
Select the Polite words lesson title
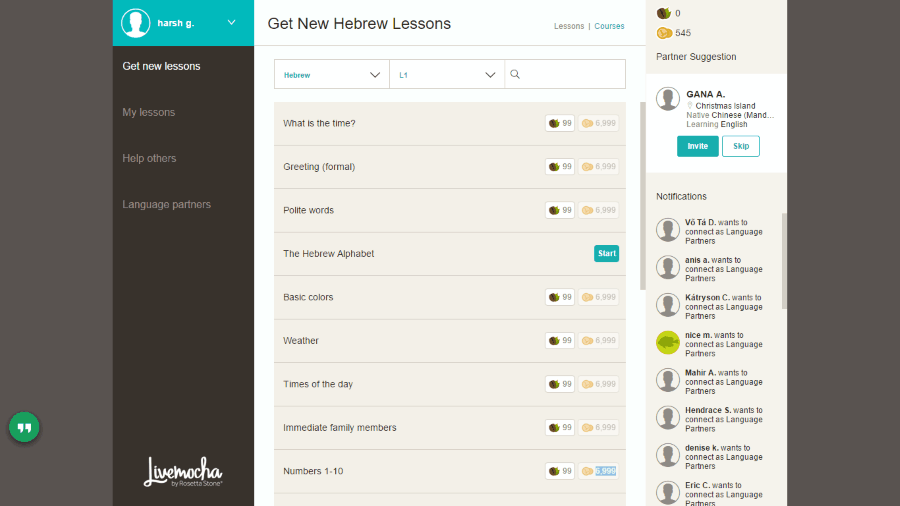[308, 210]
